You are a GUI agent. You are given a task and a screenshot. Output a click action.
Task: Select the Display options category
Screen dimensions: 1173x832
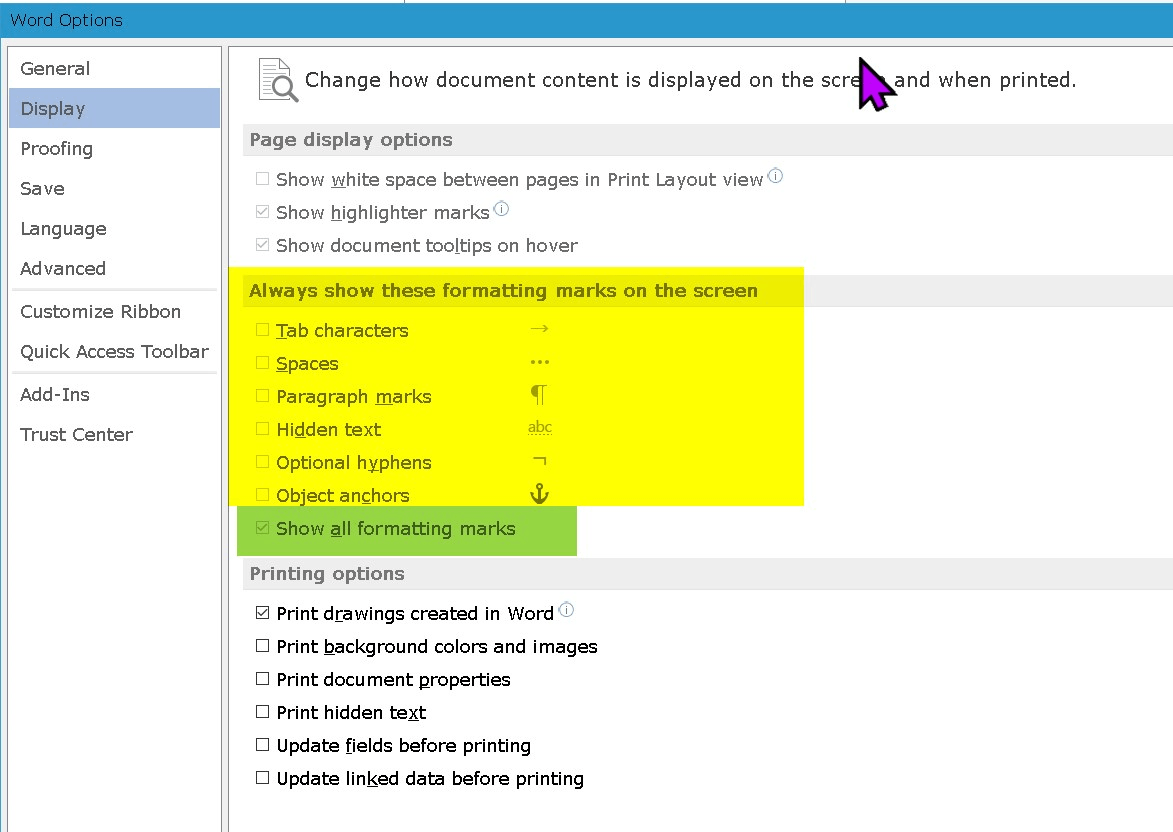click(114, 108)
